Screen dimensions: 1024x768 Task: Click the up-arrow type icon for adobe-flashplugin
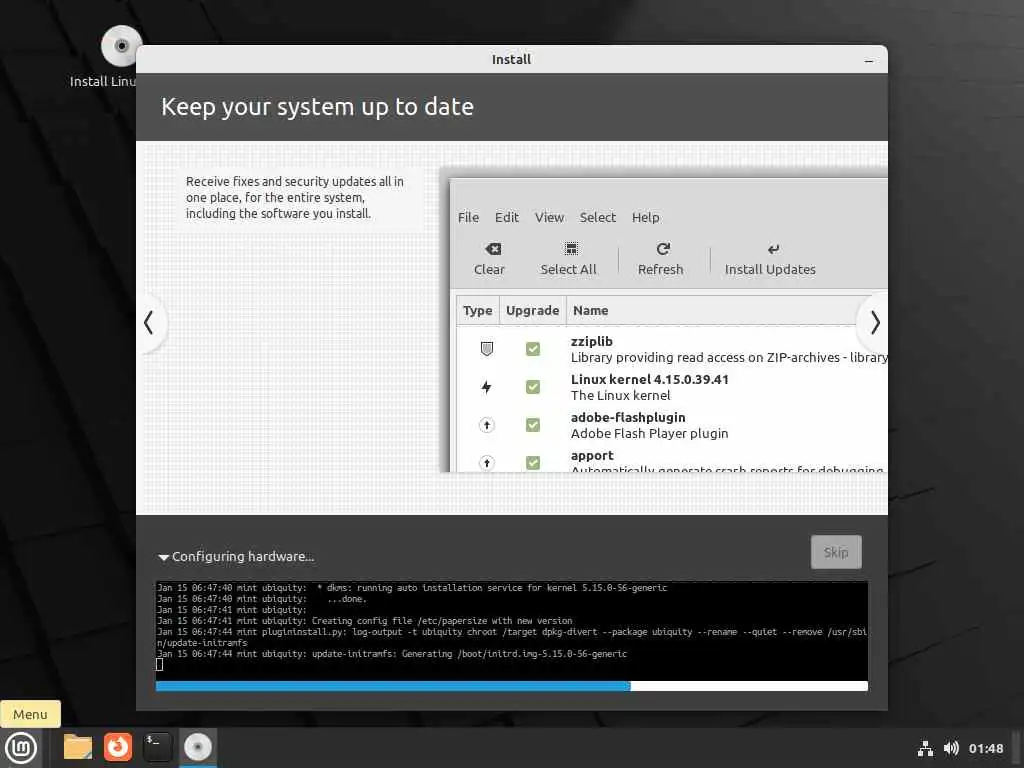click(487, 425)
